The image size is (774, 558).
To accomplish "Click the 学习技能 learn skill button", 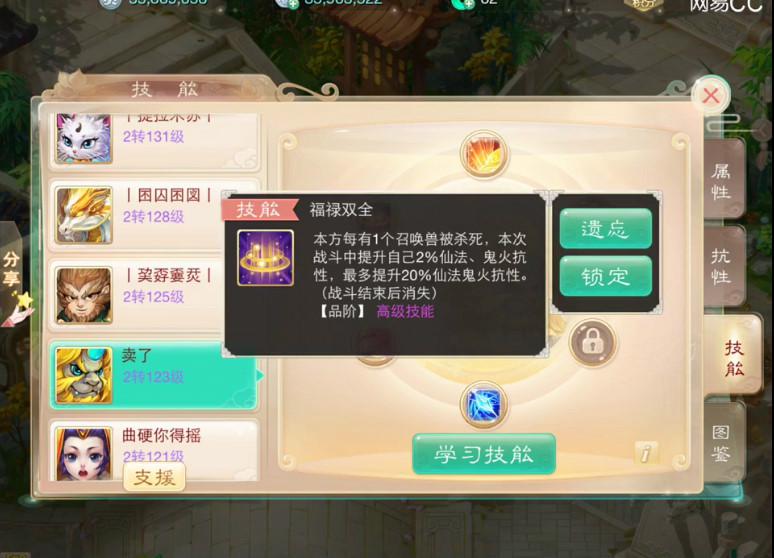I will 484,454.
